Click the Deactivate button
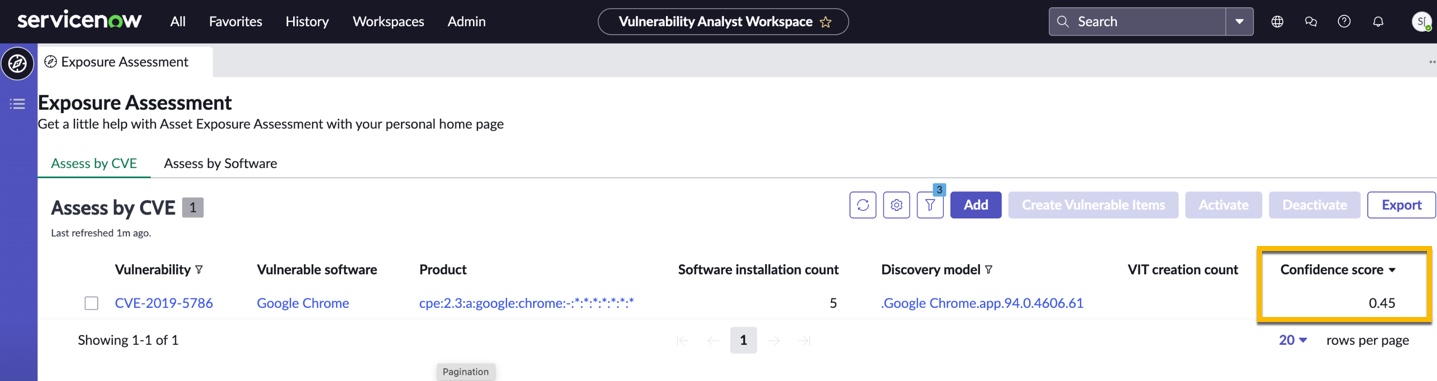The width and height of the screenshot is (1437, 381). coord(1314,205)
